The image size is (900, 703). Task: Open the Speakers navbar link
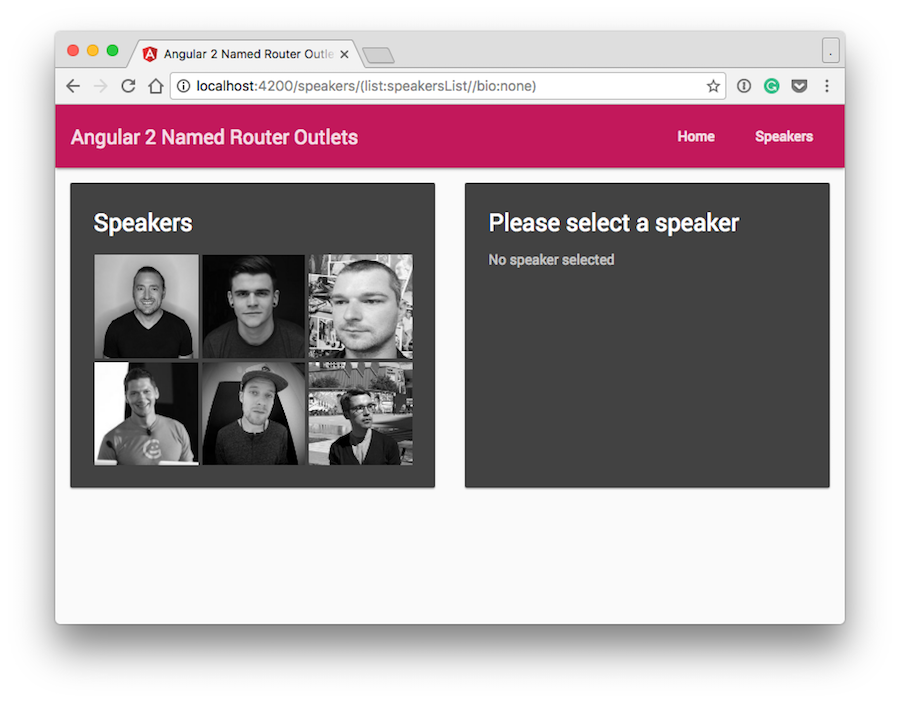pos(784,137)
